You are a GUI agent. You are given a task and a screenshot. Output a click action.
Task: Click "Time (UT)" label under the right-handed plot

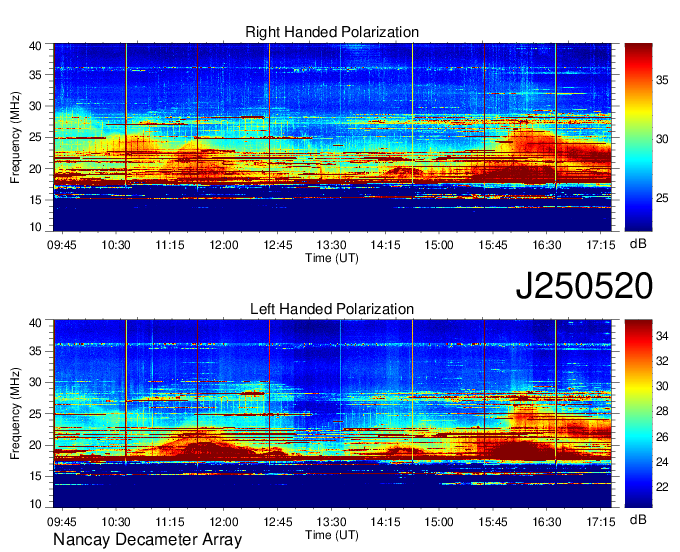(332, 258)
